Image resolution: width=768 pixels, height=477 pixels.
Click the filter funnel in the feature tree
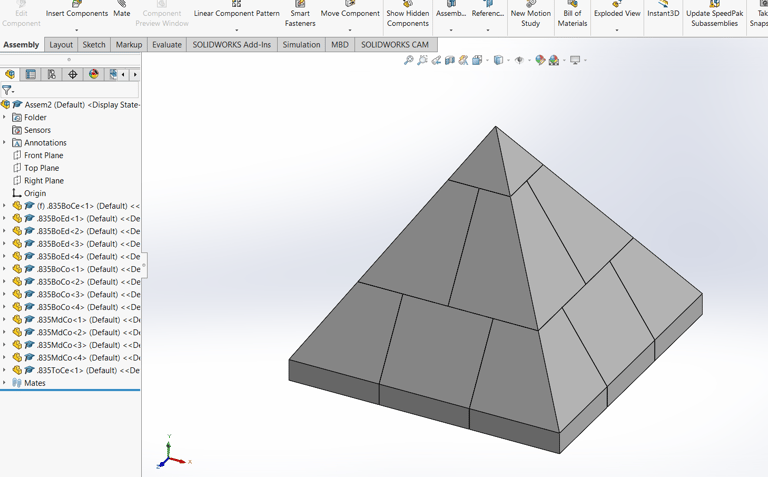pos(7,90)
